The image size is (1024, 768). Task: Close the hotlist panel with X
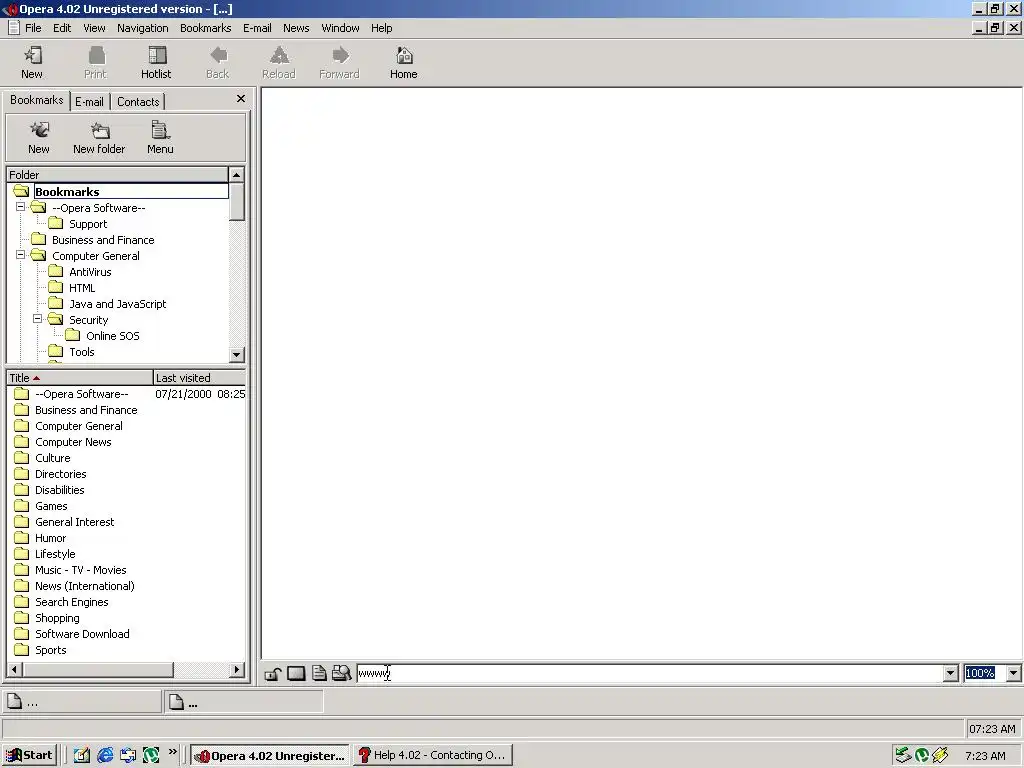pyautogui.click(x=241, y=99)
